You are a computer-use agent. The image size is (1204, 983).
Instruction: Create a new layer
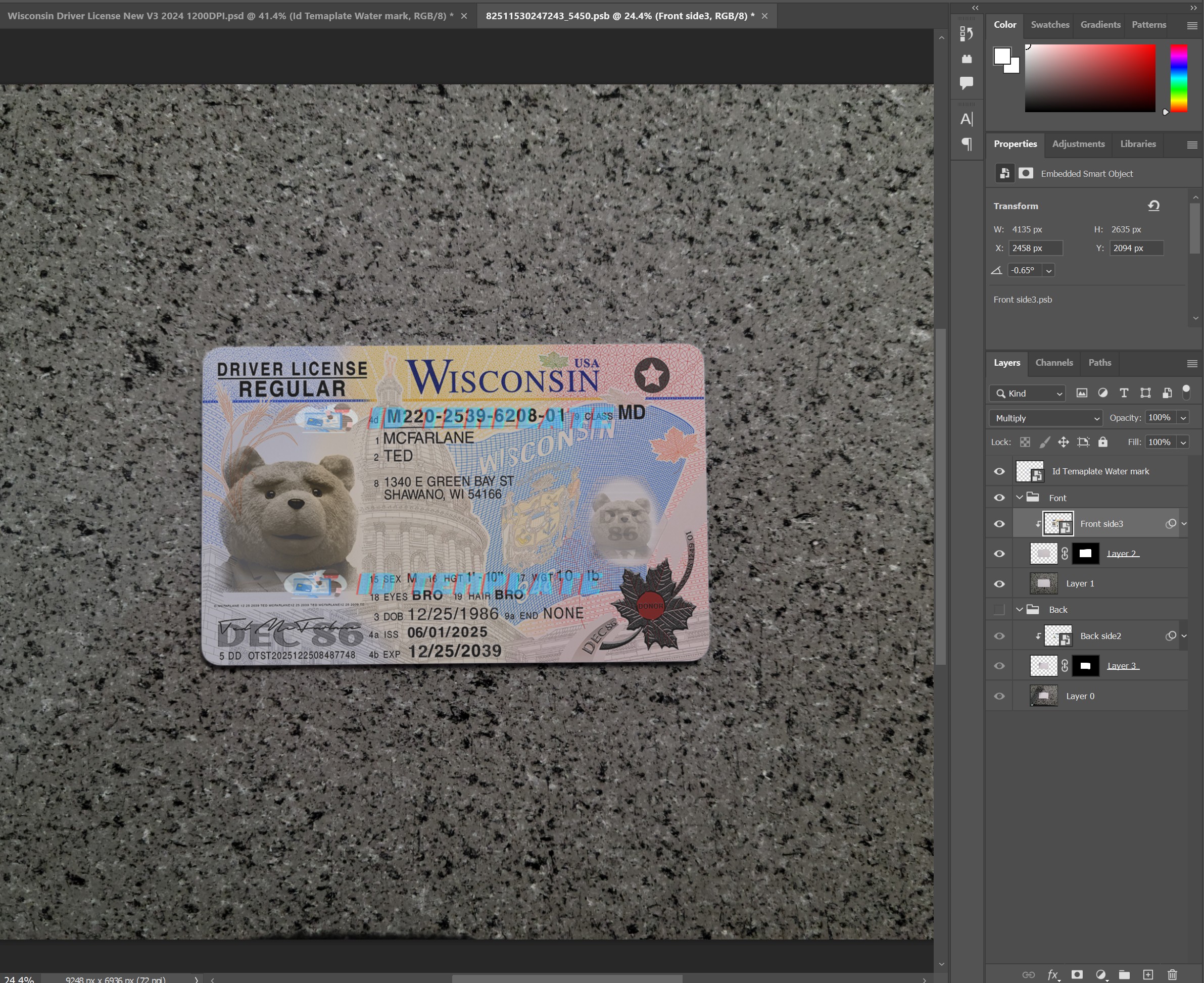[x=1148, y=974]
